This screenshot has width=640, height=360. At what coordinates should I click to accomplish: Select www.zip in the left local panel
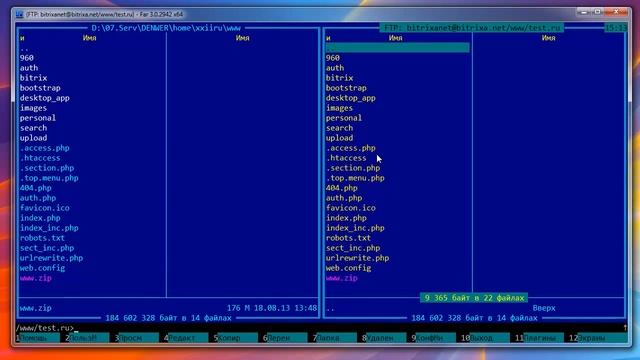[x=36, y=278]
